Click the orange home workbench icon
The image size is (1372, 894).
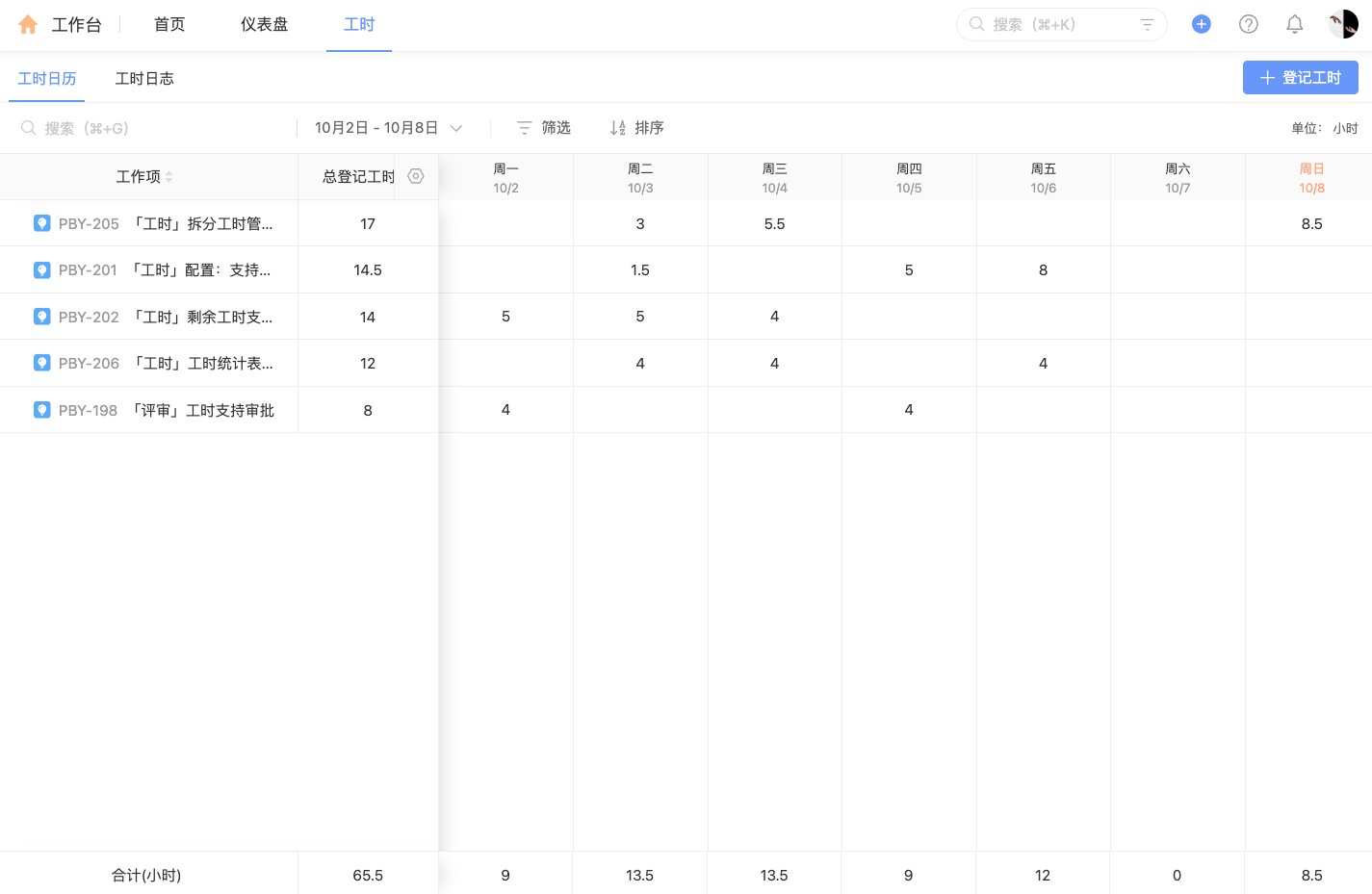[x=26, y=24]
